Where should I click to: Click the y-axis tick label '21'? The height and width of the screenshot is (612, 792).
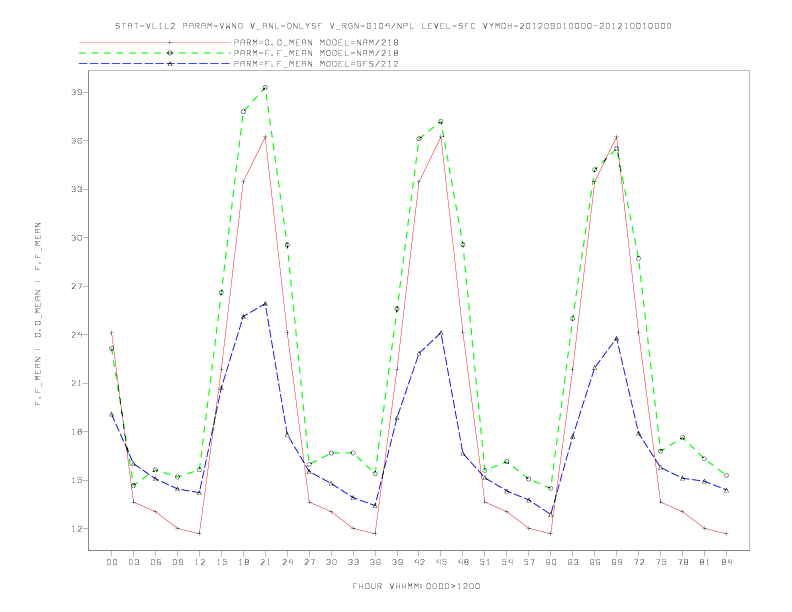pos(77,383)
